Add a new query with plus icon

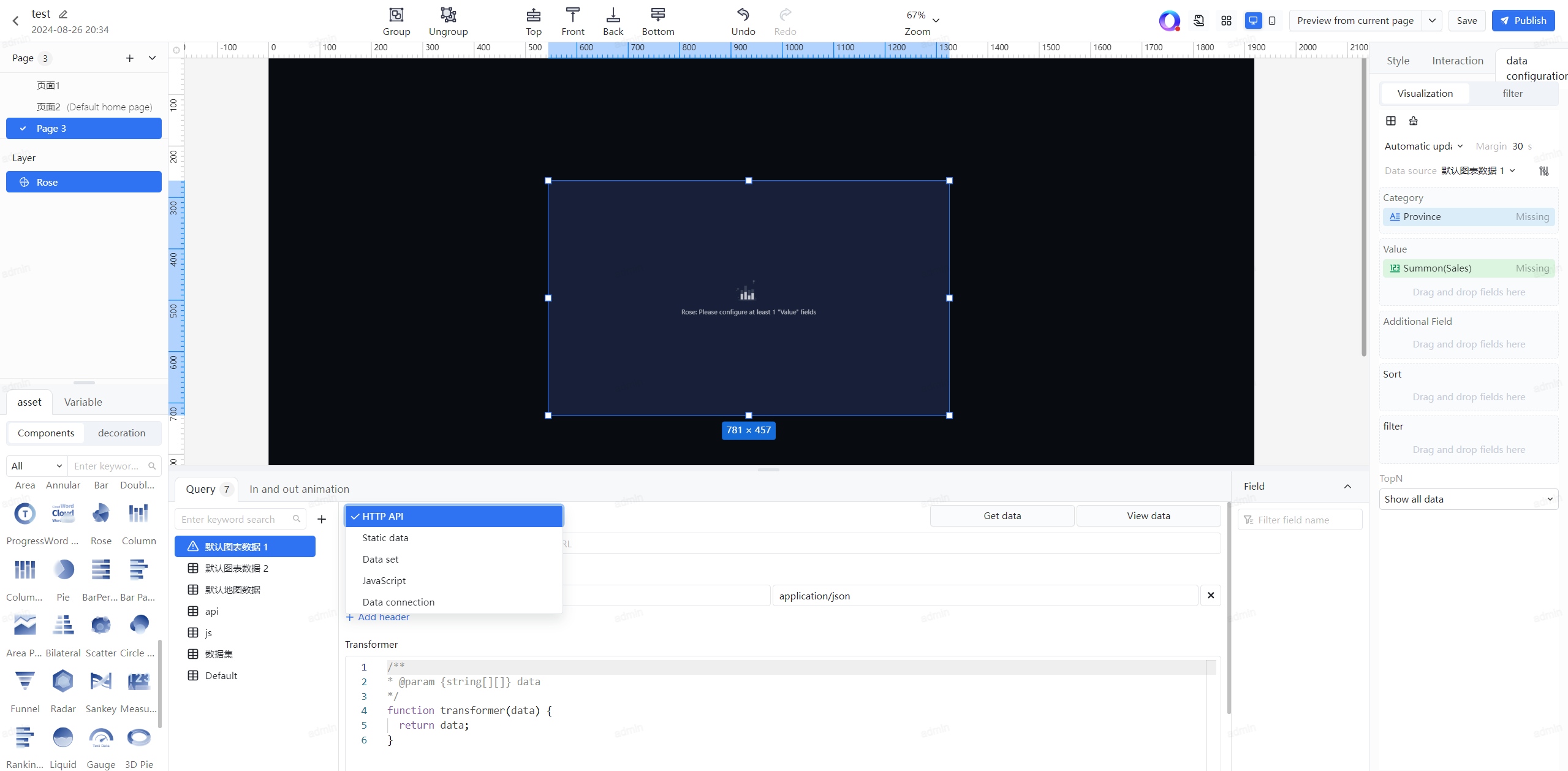point(322,519)
